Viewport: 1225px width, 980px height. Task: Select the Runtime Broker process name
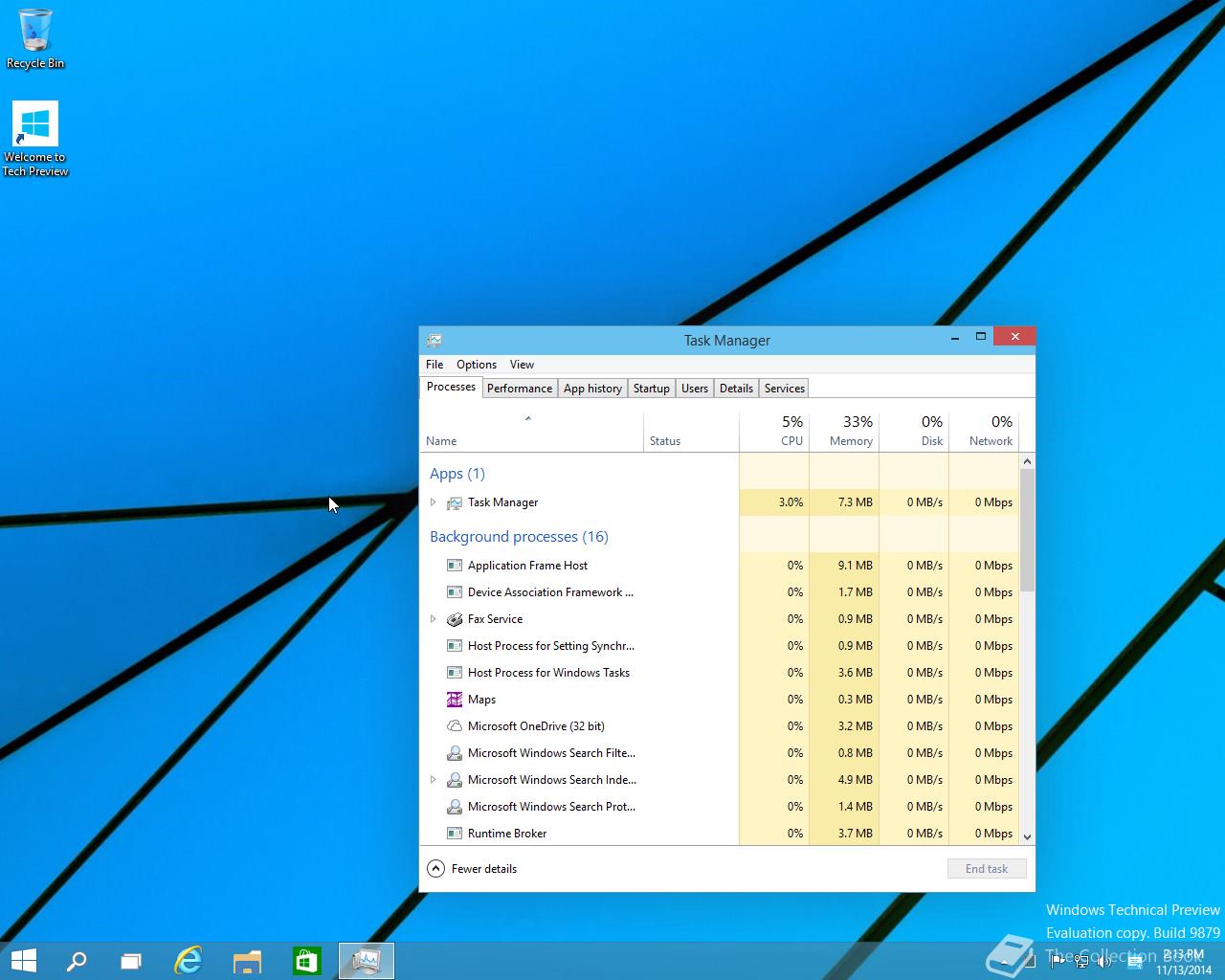[x=507, y=834]
